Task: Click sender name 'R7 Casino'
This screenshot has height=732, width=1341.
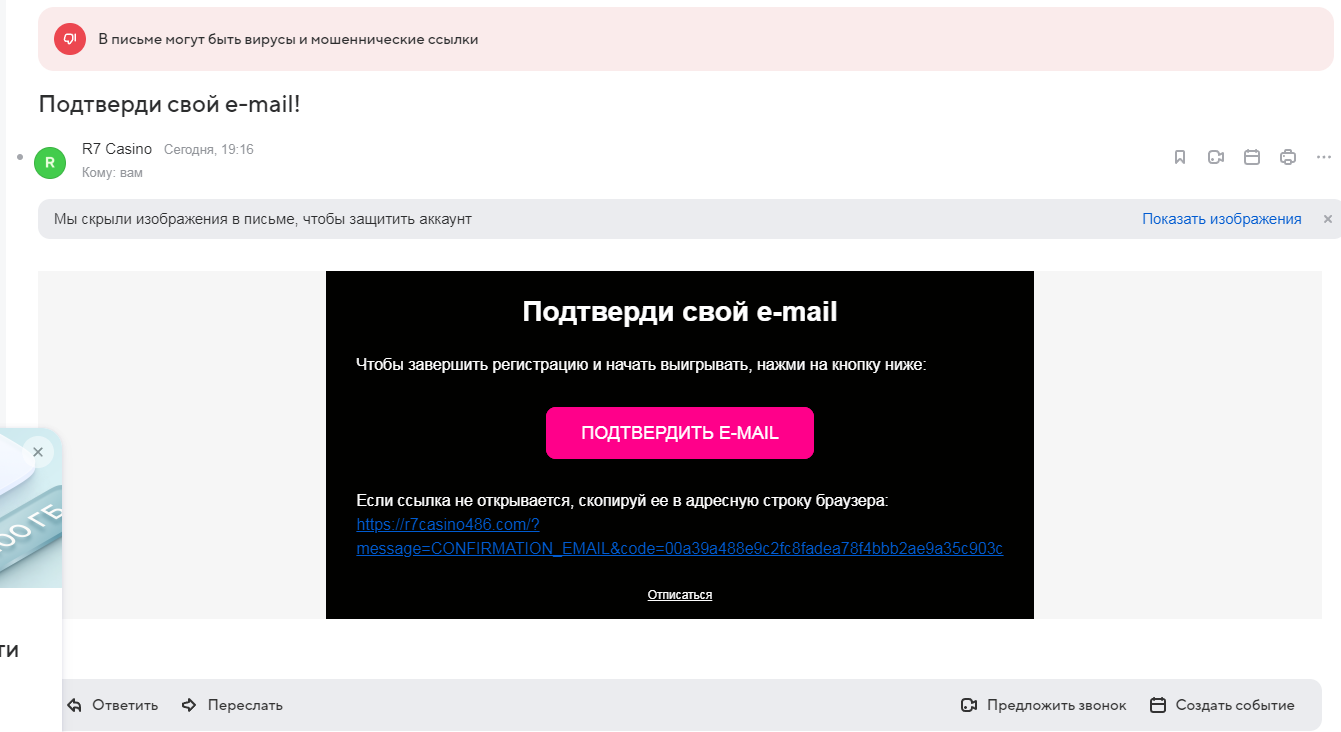Action: (117, 149)
